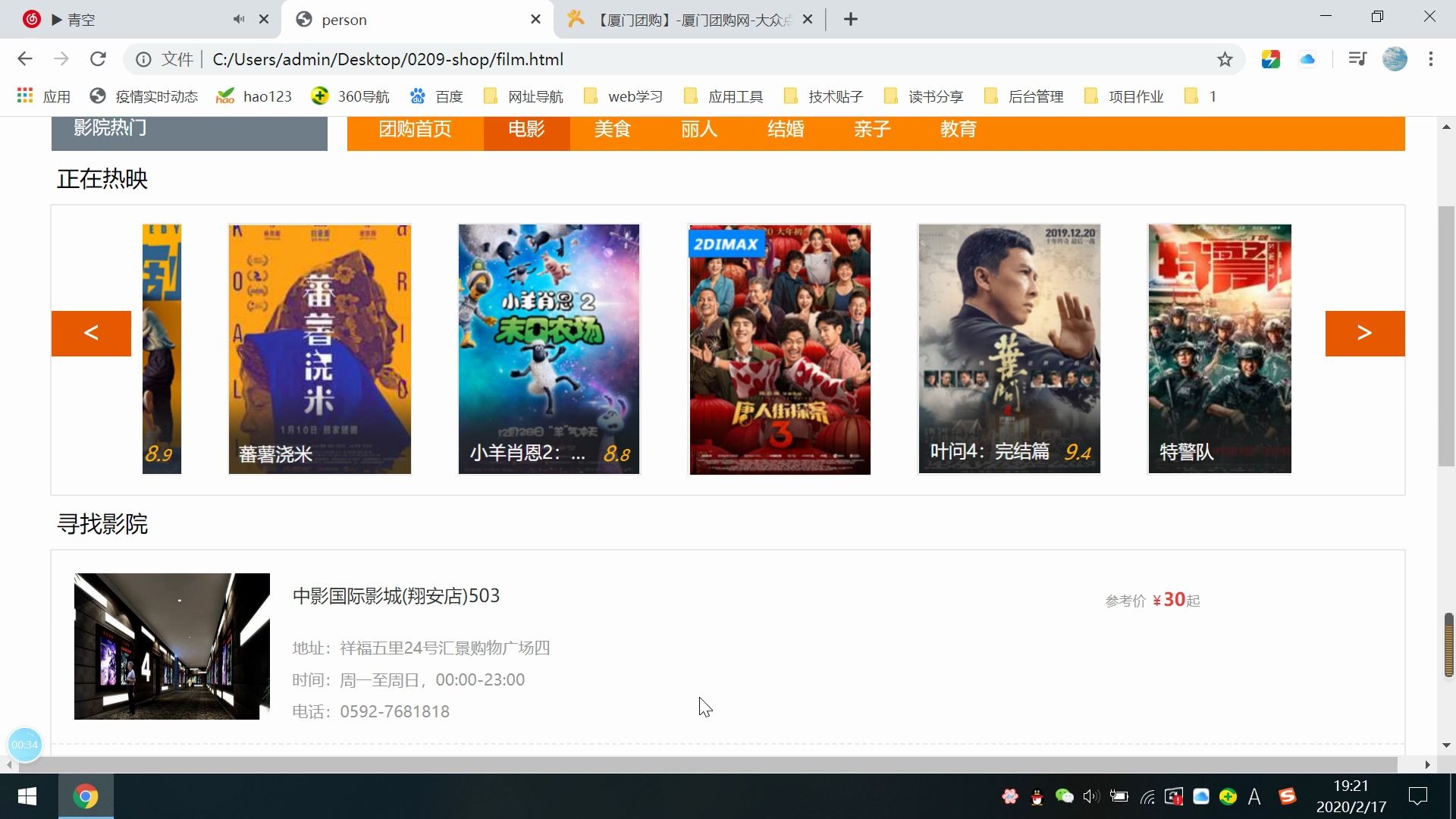Click the page vertical scrollbar thumb
Image resolution: width=1456 pixels, height=819 pixels.
1446,337
